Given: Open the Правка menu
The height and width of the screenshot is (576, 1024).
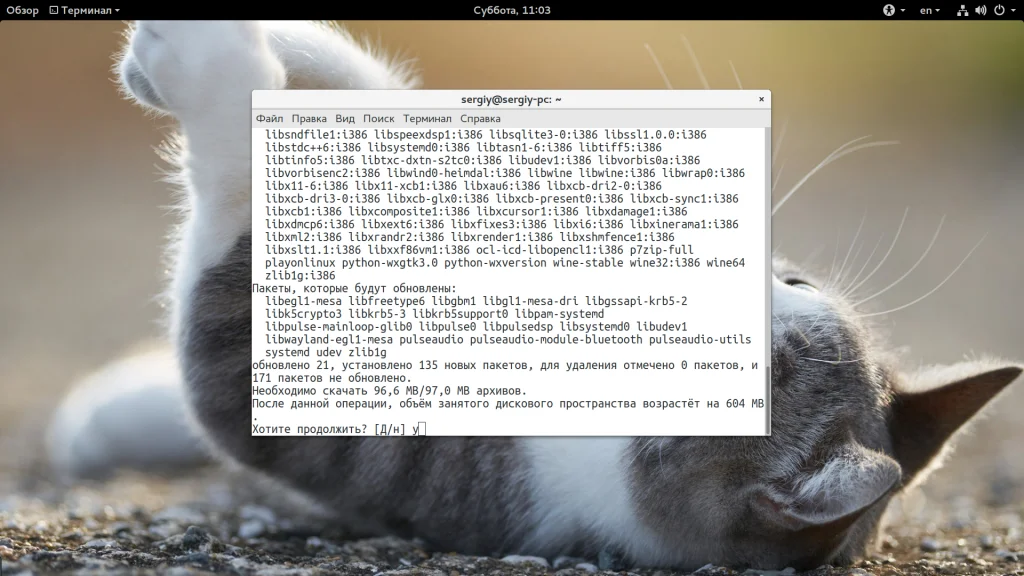Looking at the screenshot, I should click(x=309, y=118).
